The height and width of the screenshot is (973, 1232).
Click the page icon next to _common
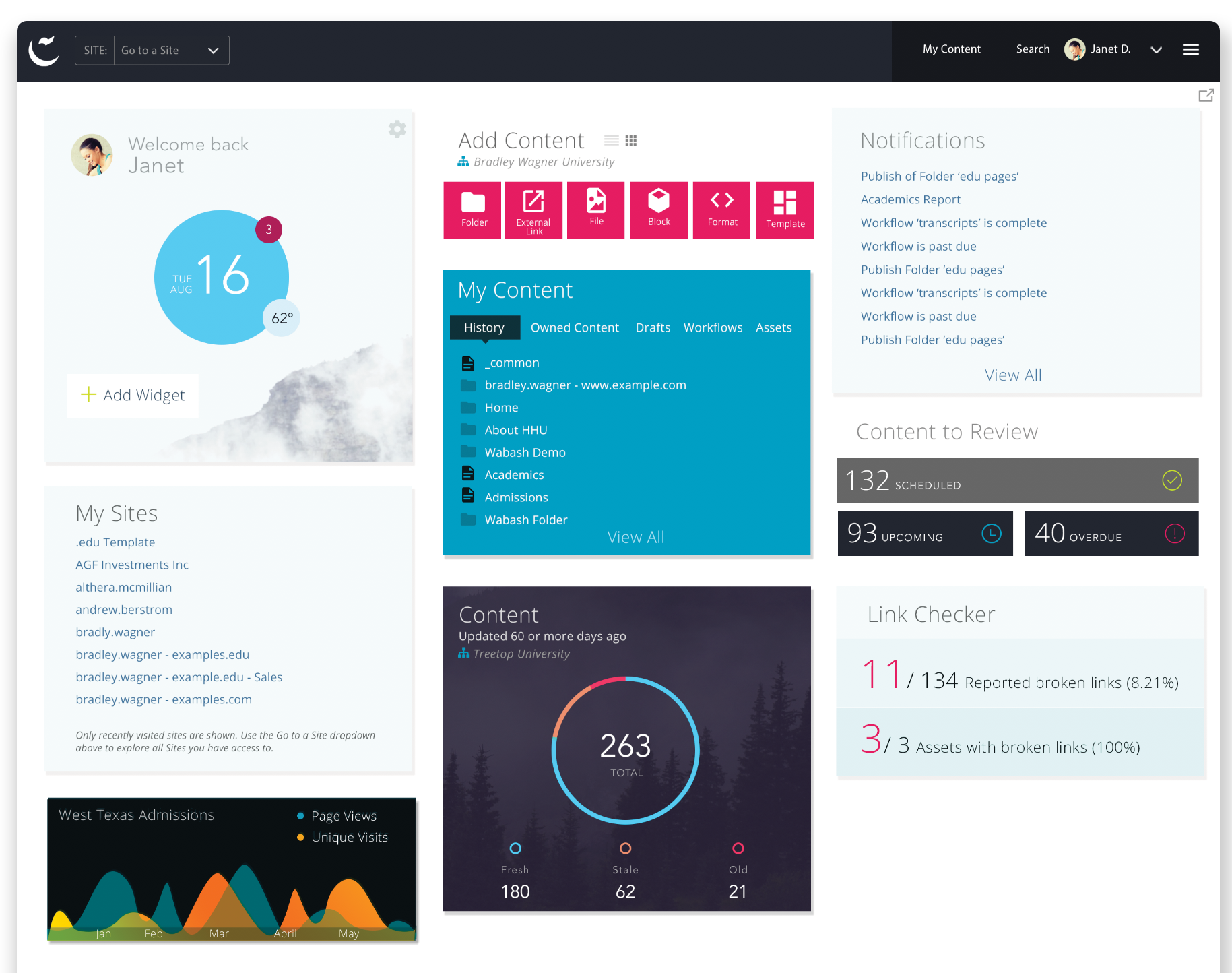(x=468, y=363)
